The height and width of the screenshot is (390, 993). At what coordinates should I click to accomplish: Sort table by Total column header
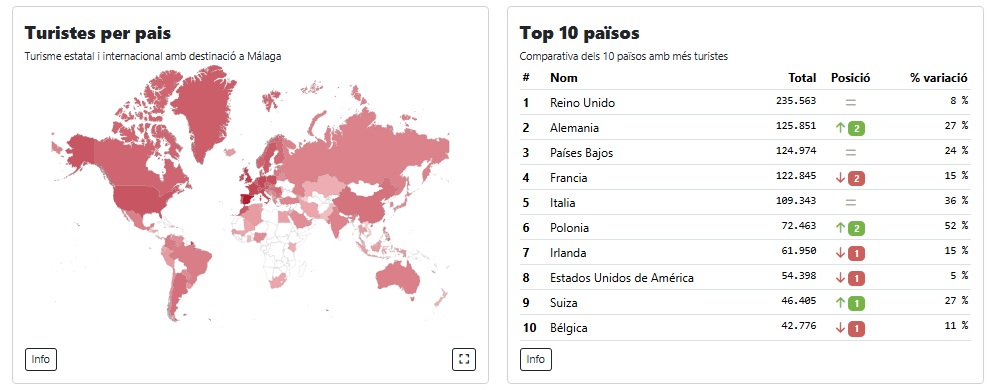pos(802,78)
